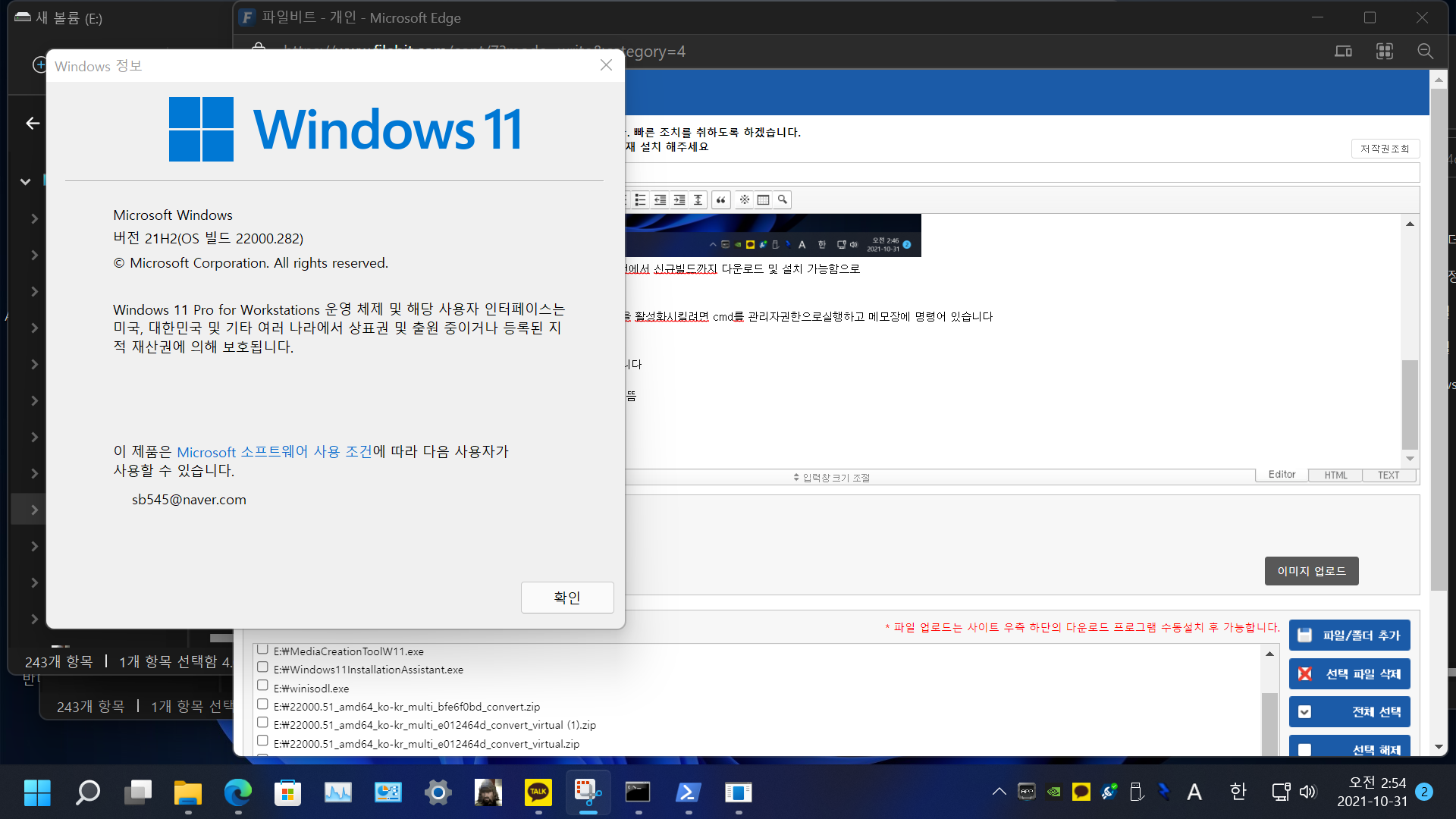Insert a blockquote with quote icon
This screenshot has width=1456, height=819.
(x=721, y=200)
